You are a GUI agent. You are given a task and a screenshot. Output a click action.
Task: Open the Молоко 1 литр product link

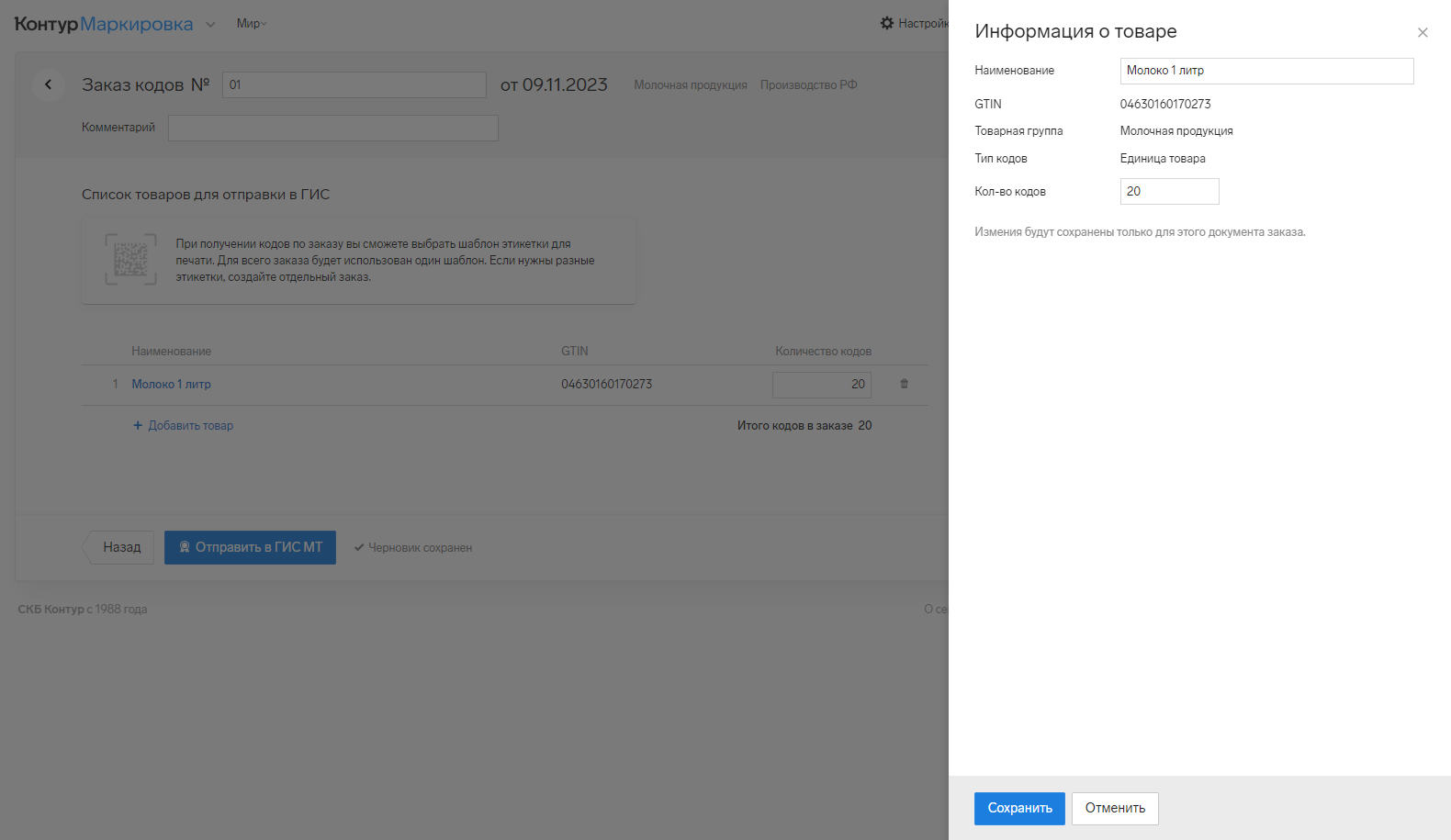(171, 384)
